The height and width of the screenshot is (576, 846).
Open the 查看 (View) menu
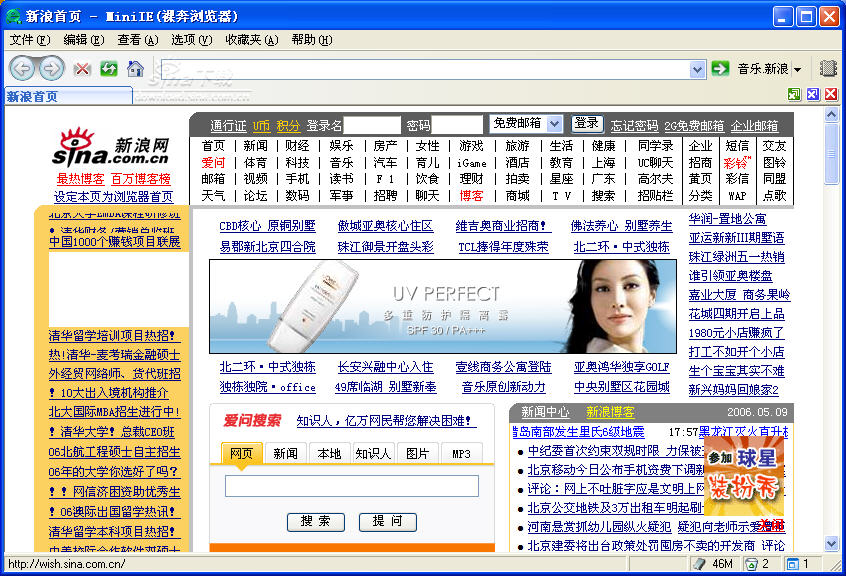click(137, 40)
